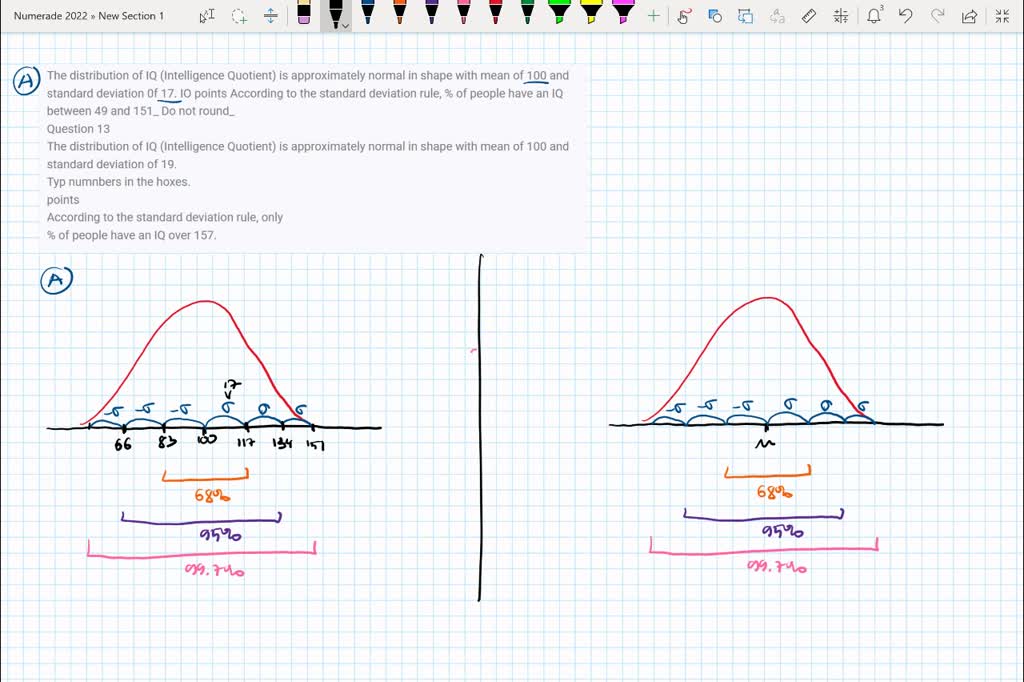Click the Redo icon
The height and width of the screenshot is (682, 1024).
click(x=936, y=16)
